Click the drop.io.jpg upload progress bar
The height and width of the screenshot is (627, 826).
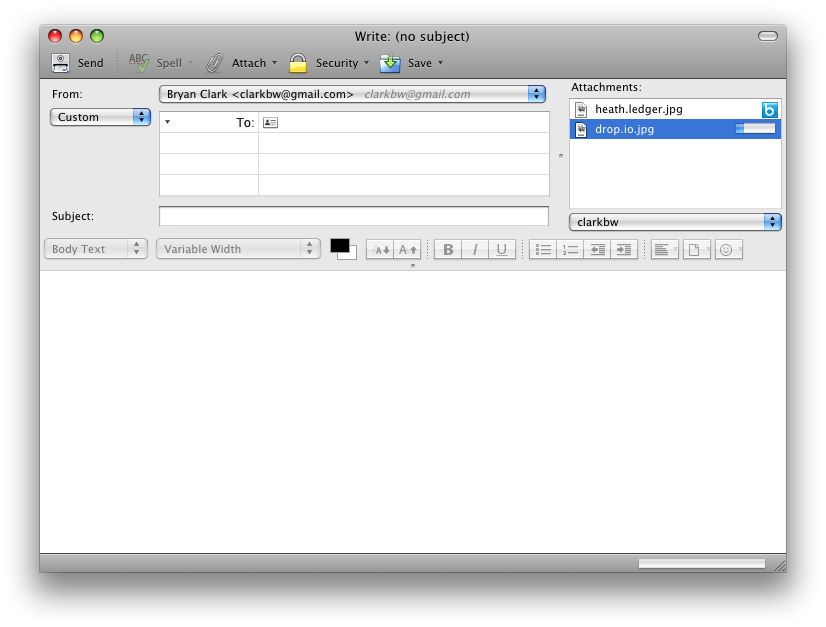tap(755, 129)
